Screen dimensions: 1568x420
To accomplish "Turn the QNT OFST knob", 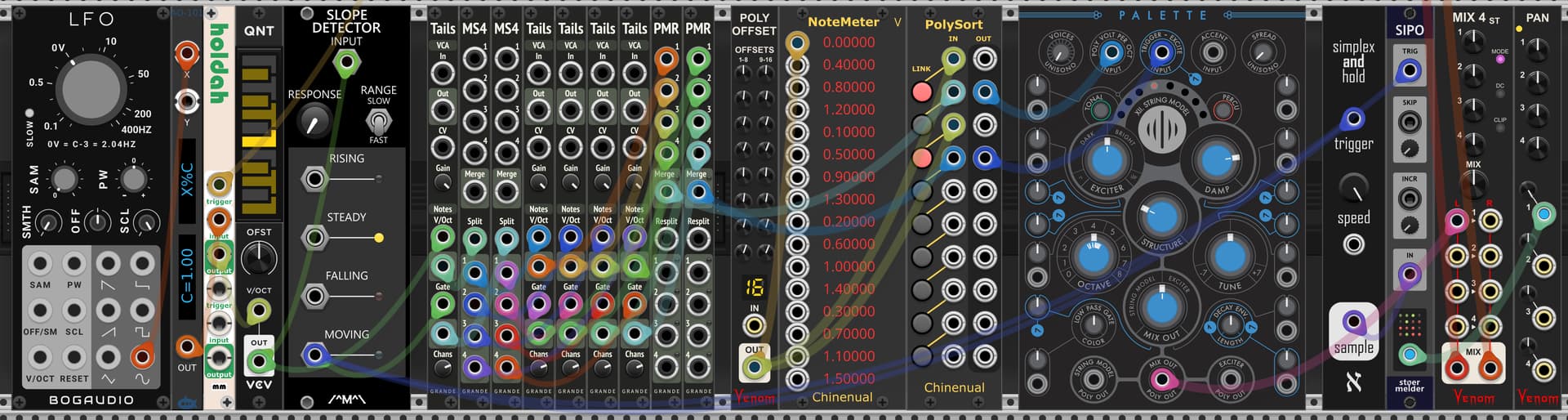I will click(259, 259).
